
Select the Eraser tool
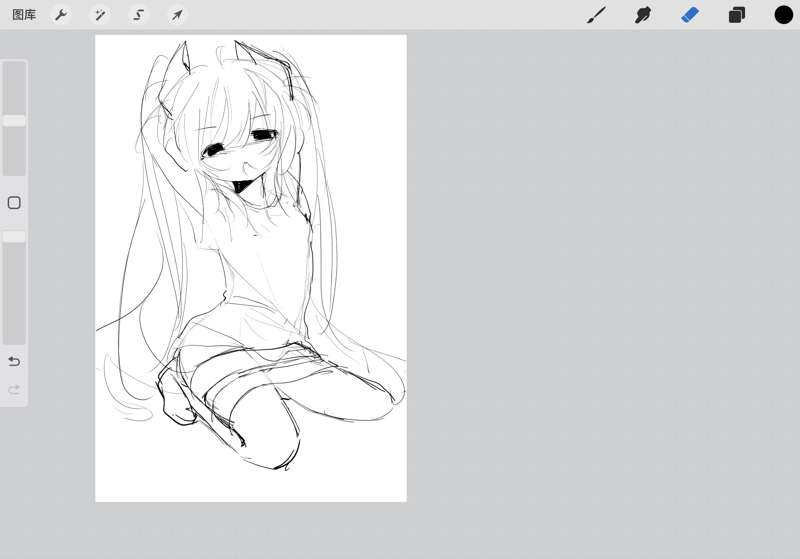[690, 15]
